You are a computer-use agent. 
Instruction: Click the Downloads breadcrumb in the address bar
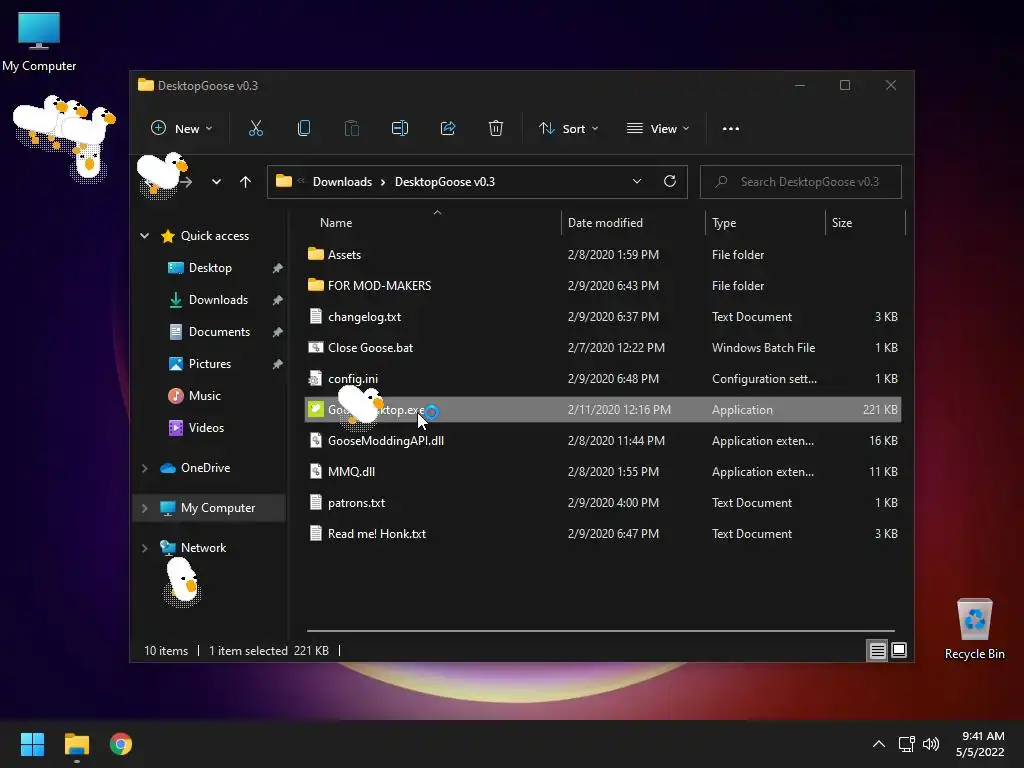(342, 182)
